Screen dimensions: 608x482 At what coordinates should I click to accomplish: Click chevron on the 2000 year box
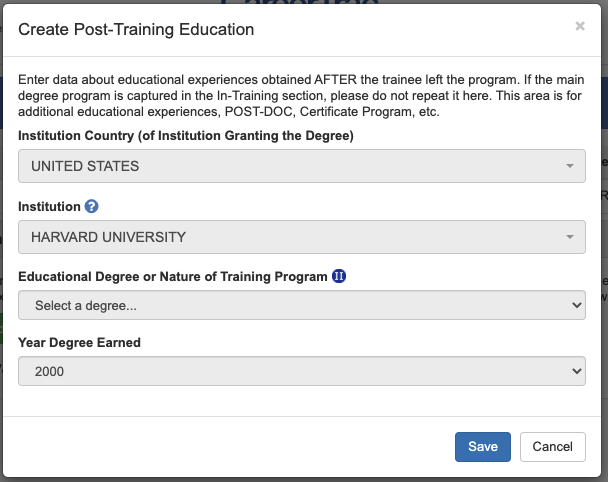575,371
